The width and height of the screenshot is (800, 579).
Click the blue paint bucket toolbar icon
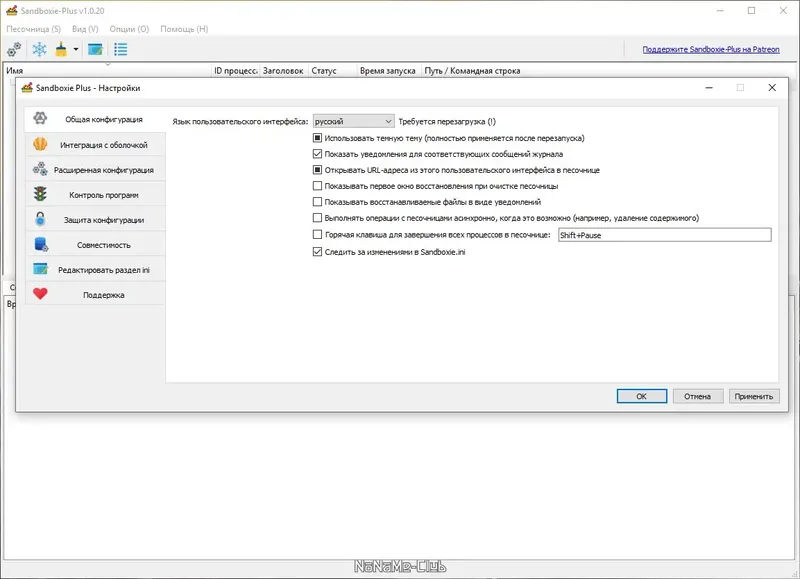point(95,48)
